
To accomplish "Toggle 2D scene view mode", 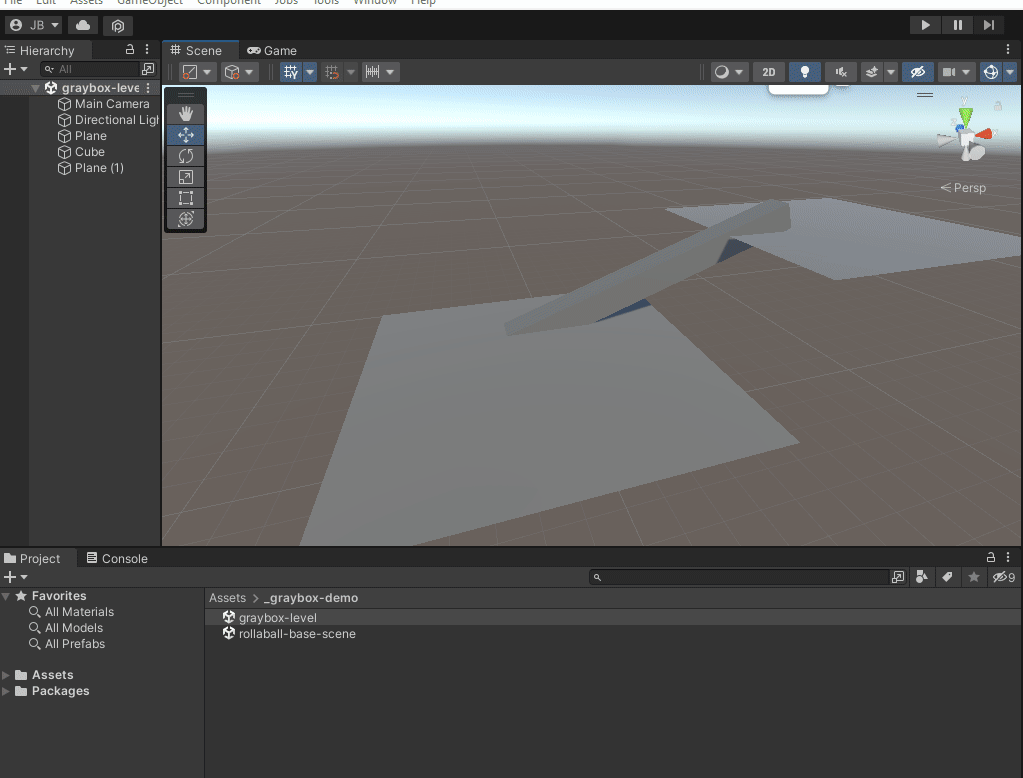I will [x=769, y=72].
